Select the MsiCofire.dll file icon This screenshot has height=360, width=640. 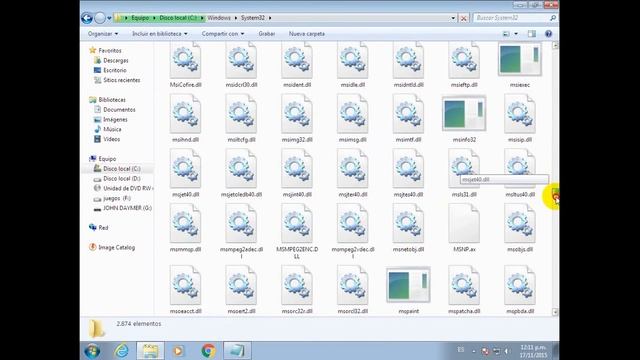pyautogui.click(x=185, y=60)
